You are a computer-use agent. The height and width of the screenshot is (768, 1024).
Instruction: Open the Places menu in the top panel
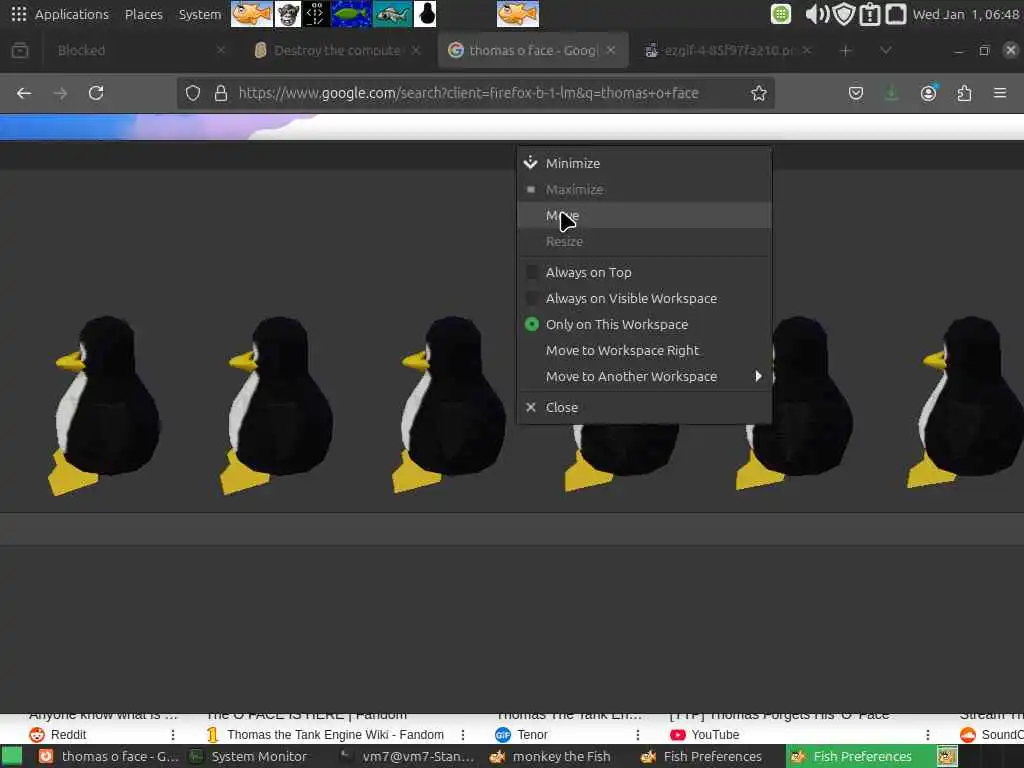coord(144,14)
